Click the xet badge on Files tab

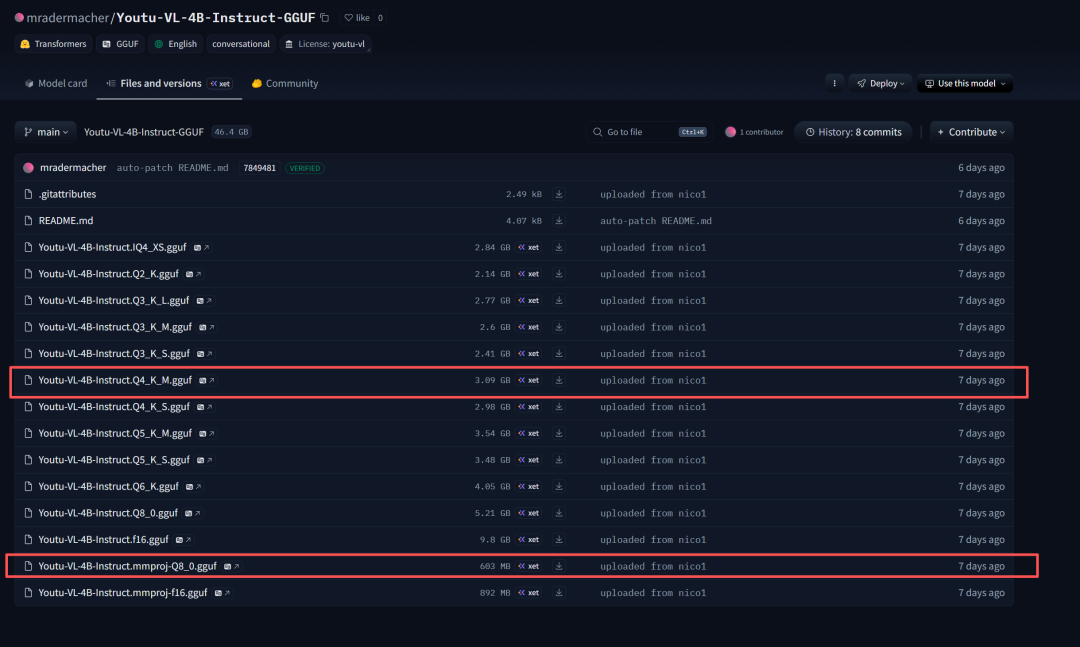pyautogui.click(x=220, y=84)
